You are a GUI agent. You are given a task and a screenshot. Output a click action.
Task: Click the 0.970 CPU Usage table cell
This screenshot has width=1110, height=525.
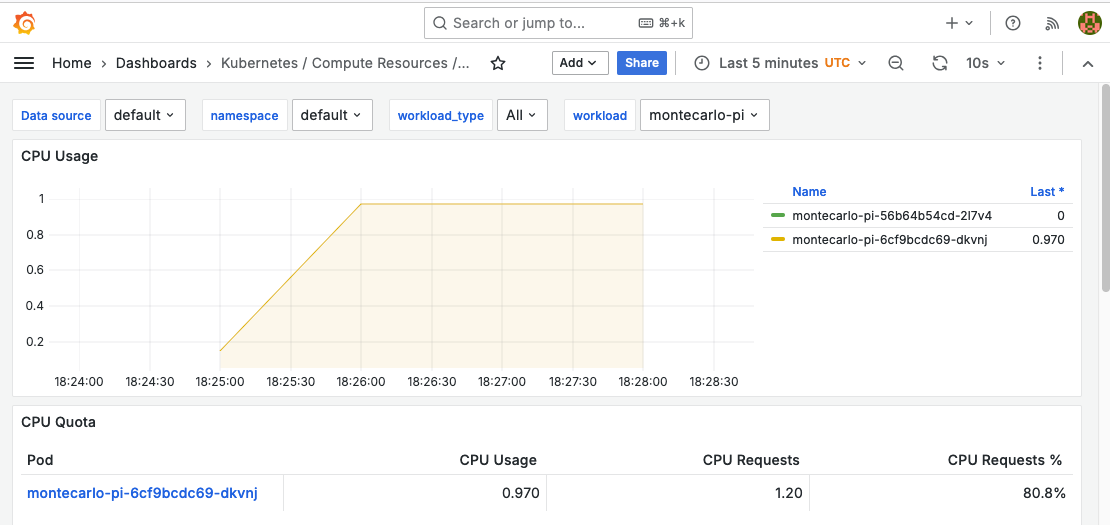tap(415, 493)
